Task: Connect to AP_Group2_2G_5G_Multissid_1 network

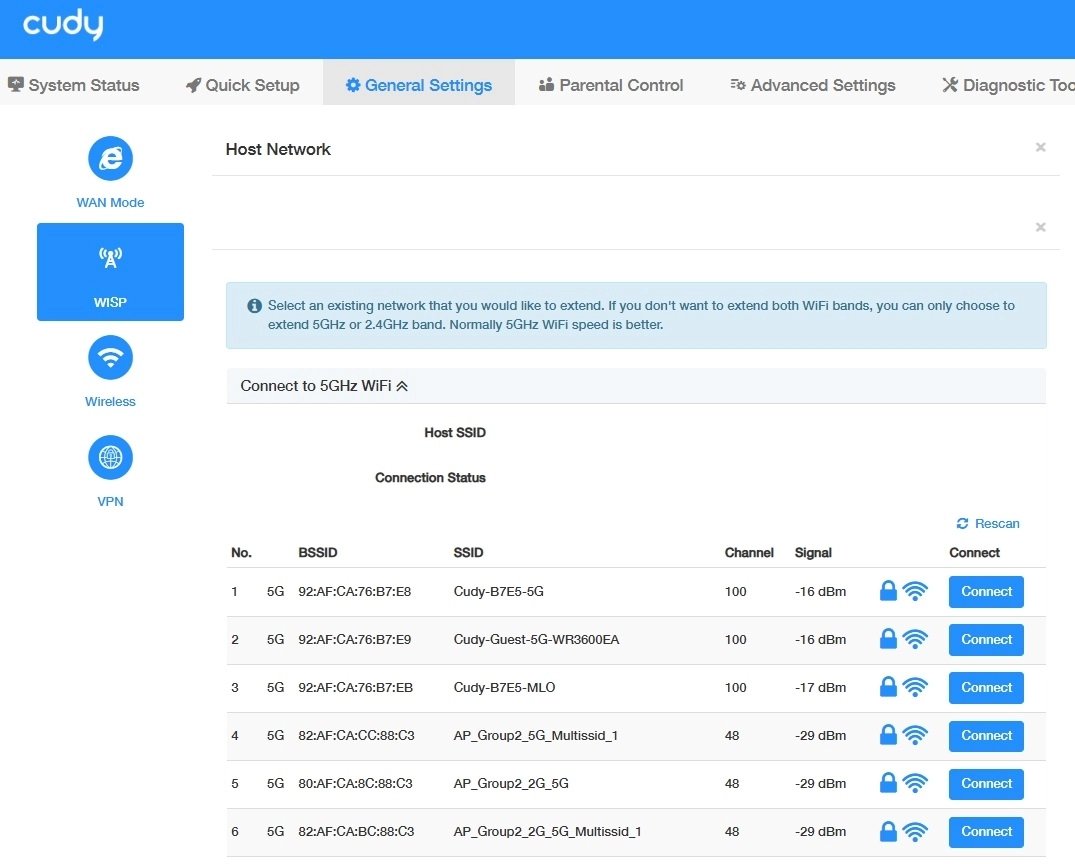Action: pos(986,832)
